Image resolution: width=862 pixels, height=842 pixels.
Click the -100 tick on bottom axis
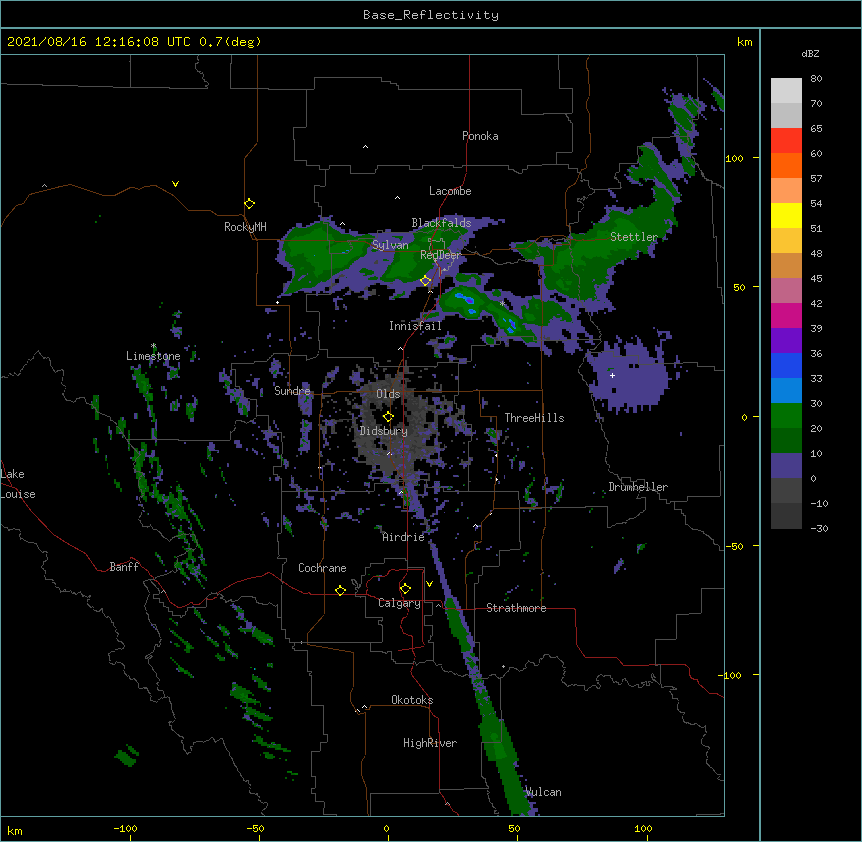(125, 828)
